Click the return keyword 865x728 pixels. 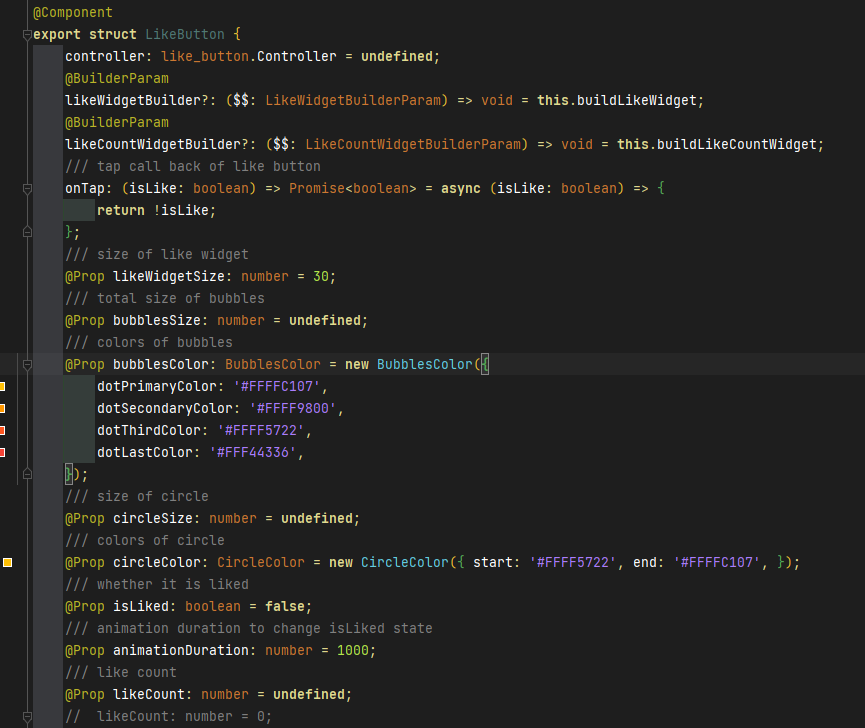121,211
